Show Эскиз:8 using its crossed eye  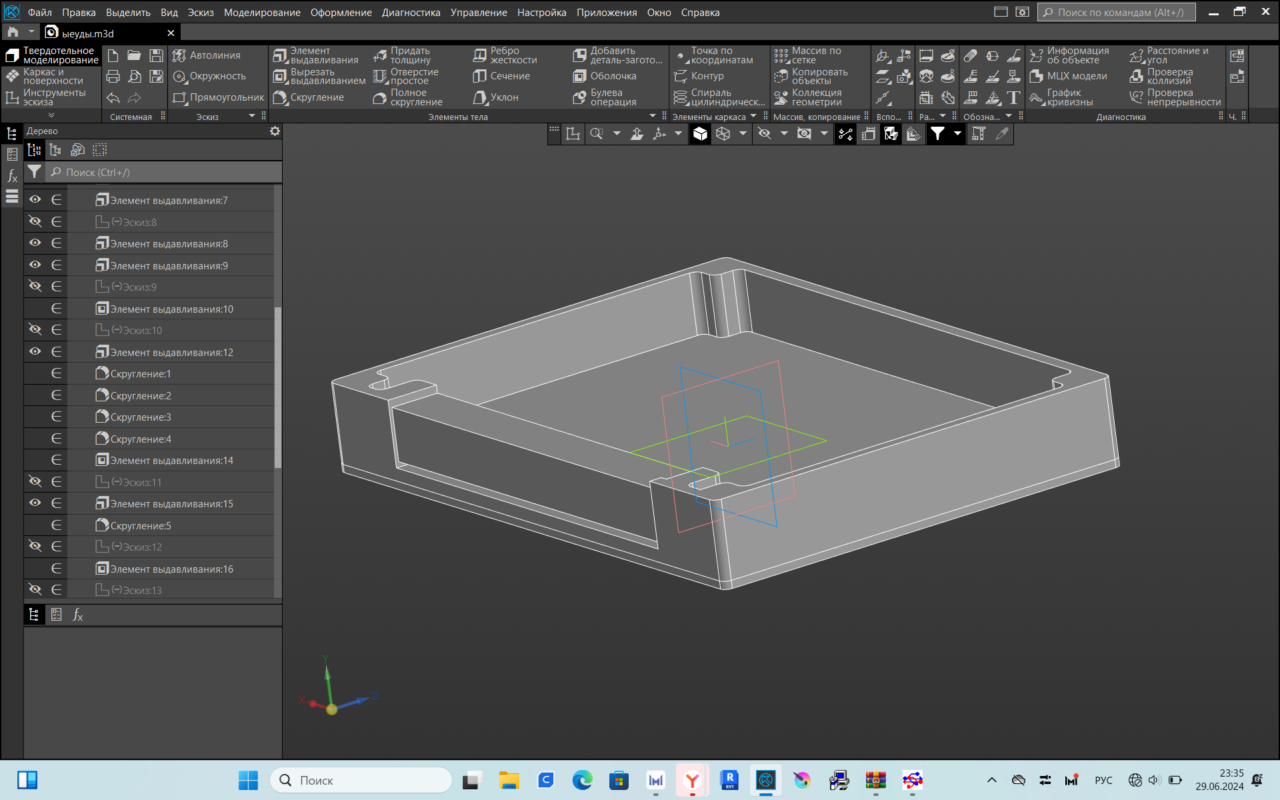pos(35,222)
